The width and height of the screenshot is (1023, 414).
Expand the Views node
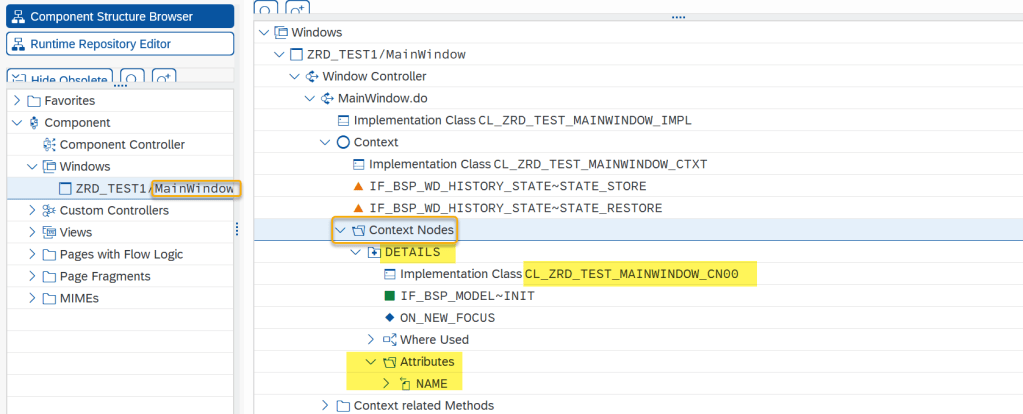33,232
